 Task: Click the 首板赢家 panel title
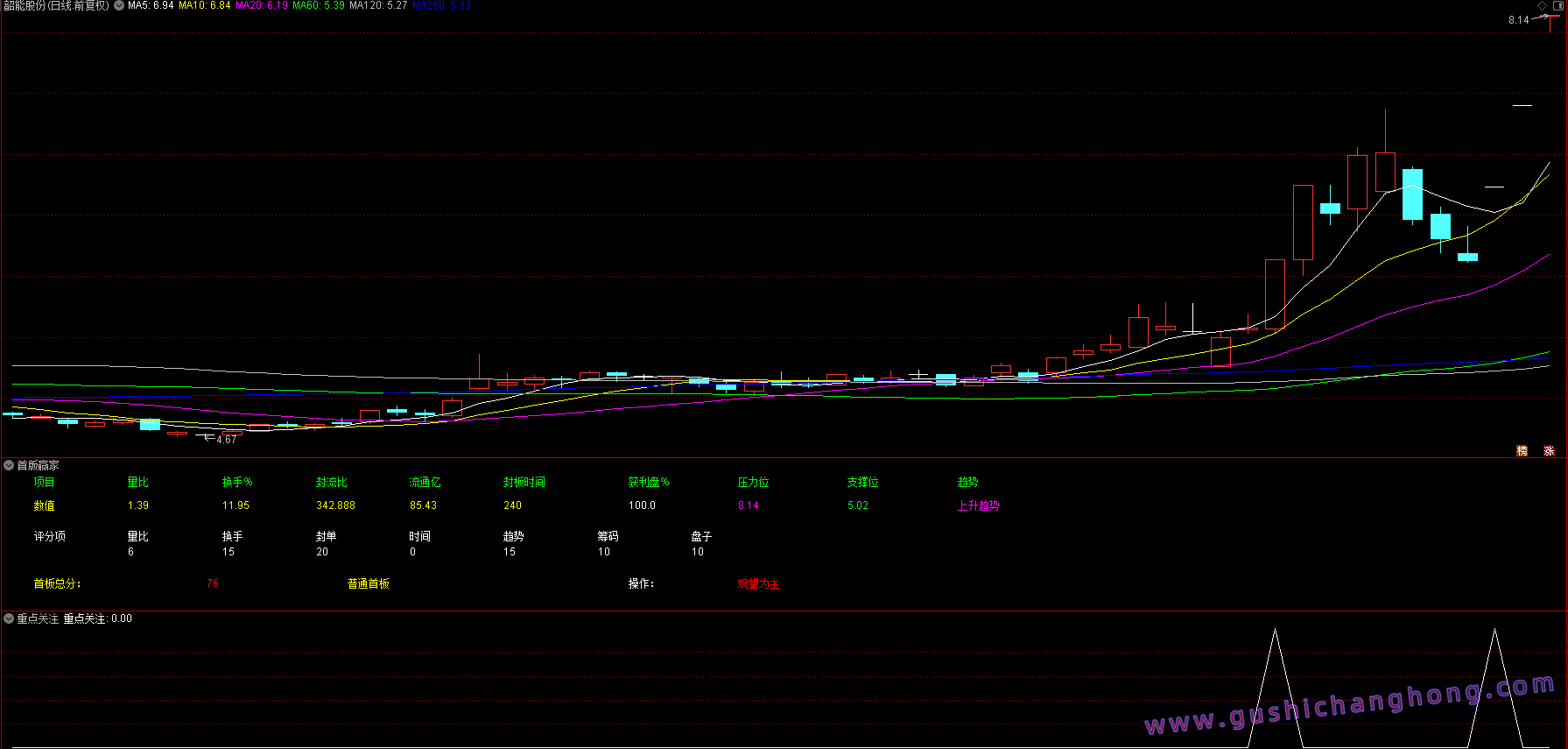tap(38, 465)
